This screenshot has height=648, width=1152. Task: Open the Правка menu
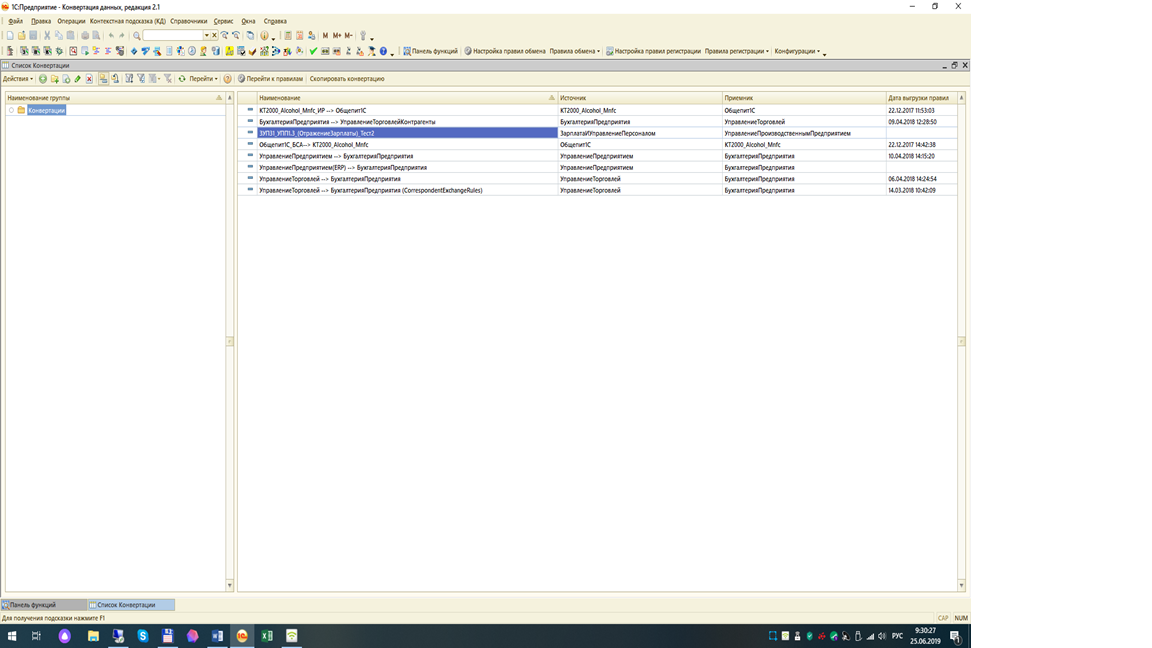[41, 21]
